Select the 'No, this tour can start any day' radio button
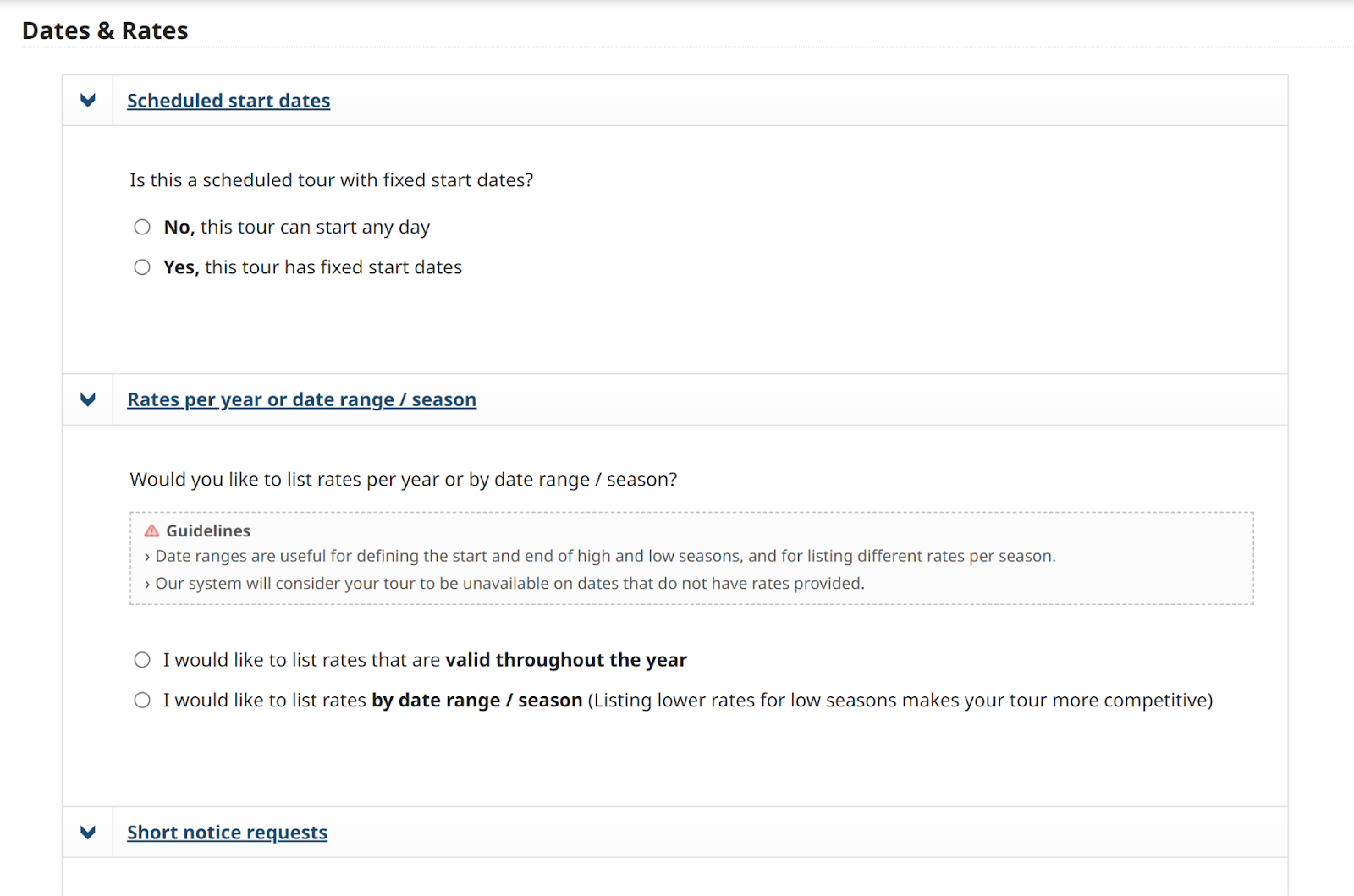Viewport: 1354px width, 896px height. click(142, 227)
